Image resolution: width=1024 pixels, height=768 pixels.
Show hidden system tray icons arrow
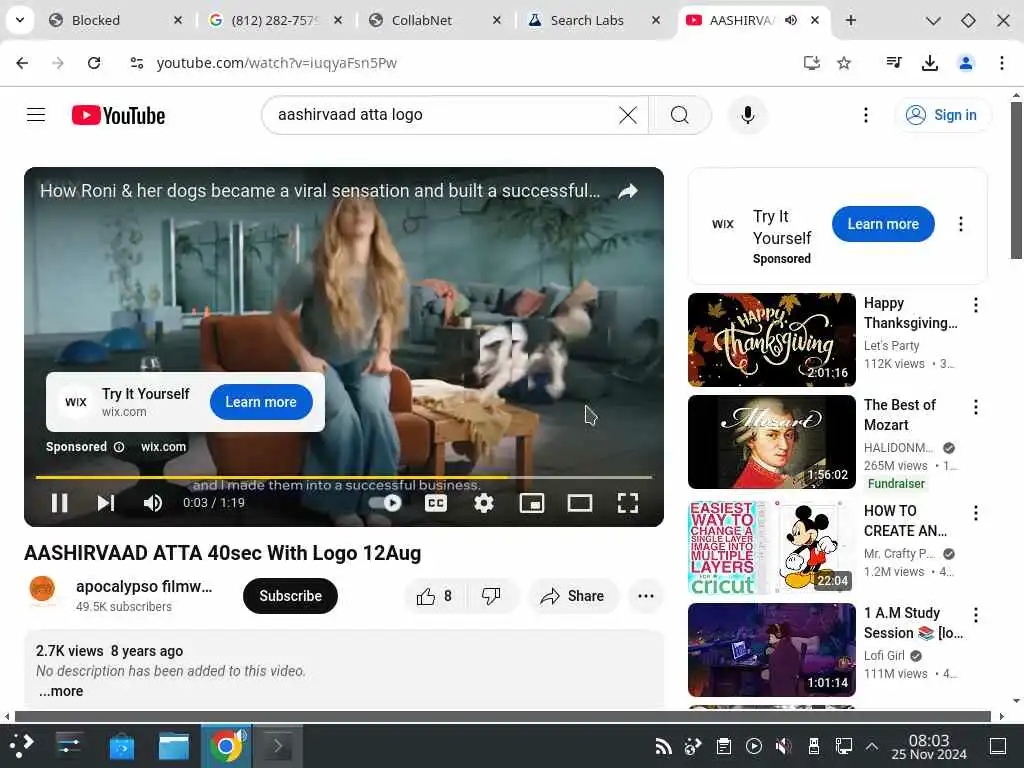[871, 746]
